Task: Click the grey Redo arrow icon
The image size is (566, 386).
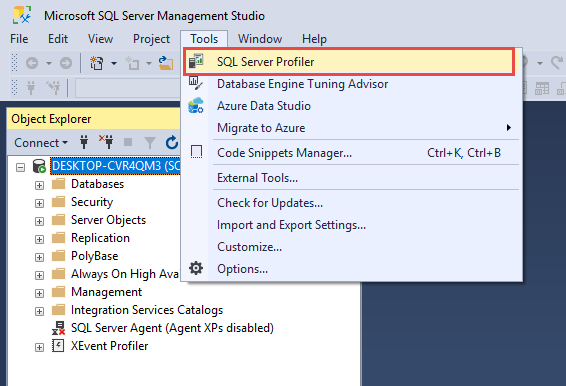Action: 558,63
